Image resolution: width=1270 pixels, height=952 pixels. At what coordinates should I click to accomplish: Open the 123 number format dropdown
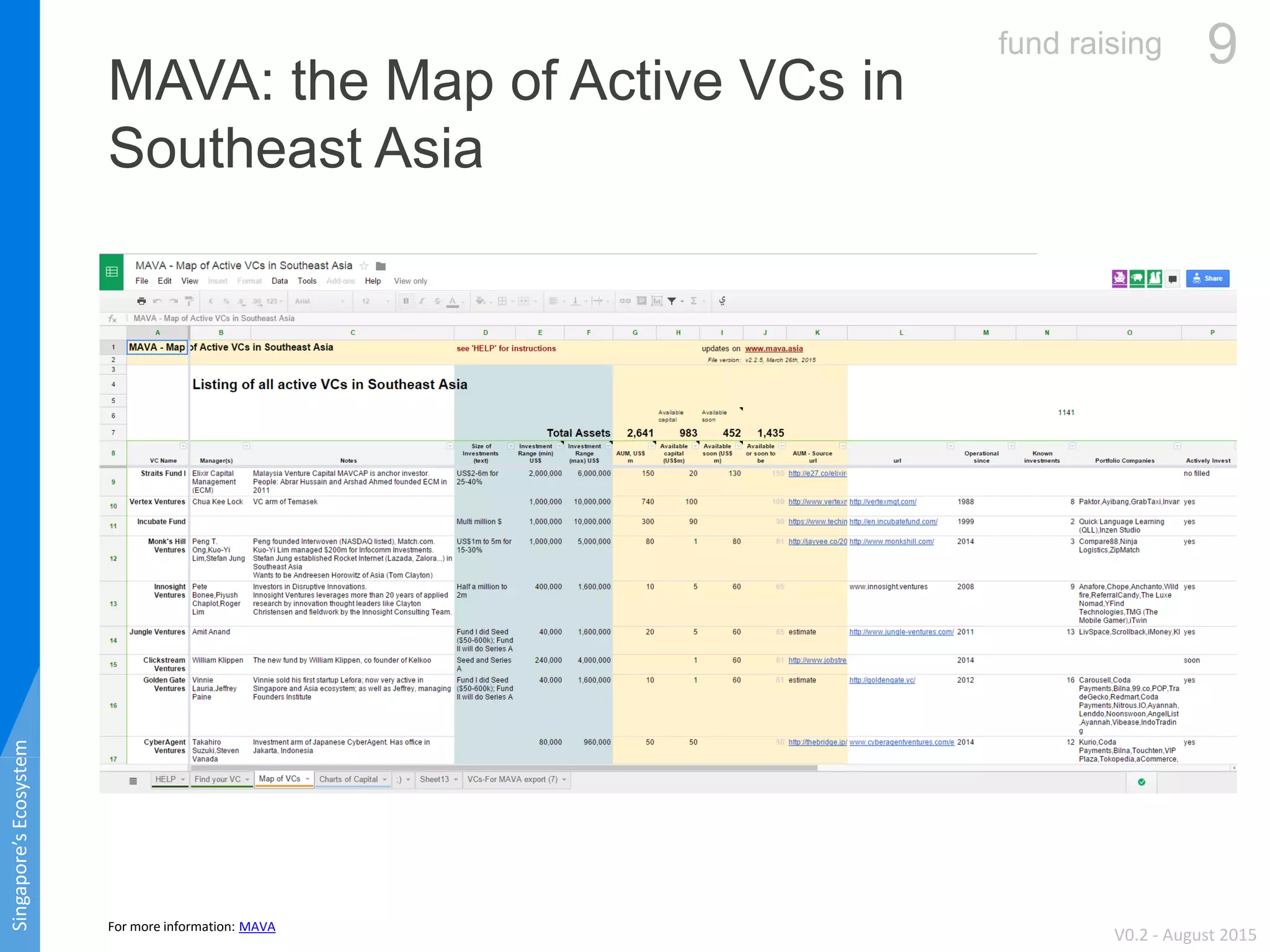pyautogui.click(x=273, y=301)
